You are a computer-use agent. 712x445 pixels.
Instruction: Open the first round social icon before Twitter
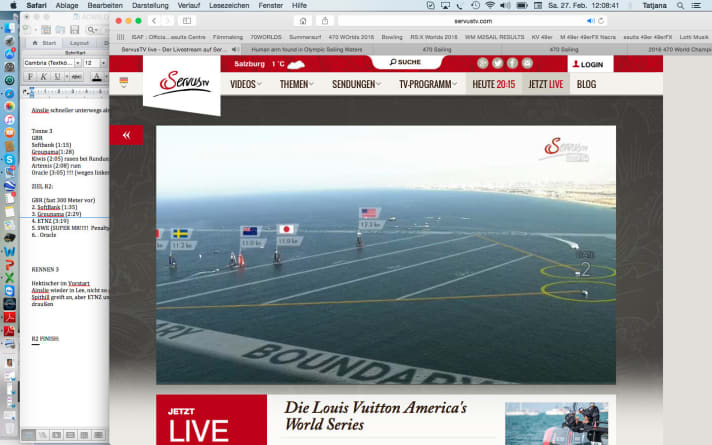(x=483, y=64)
